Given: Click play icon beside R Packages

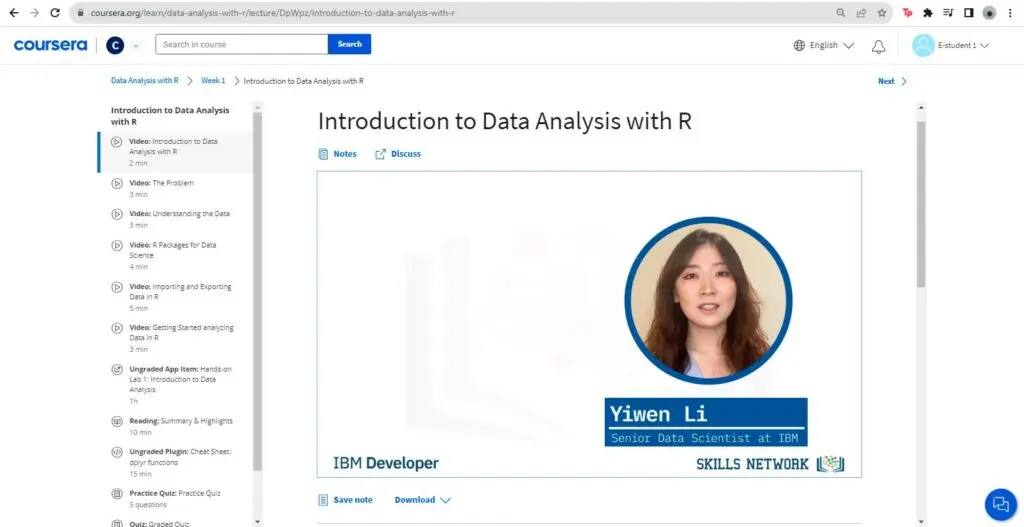Looking at the screenshot, I should pos(117,246).
